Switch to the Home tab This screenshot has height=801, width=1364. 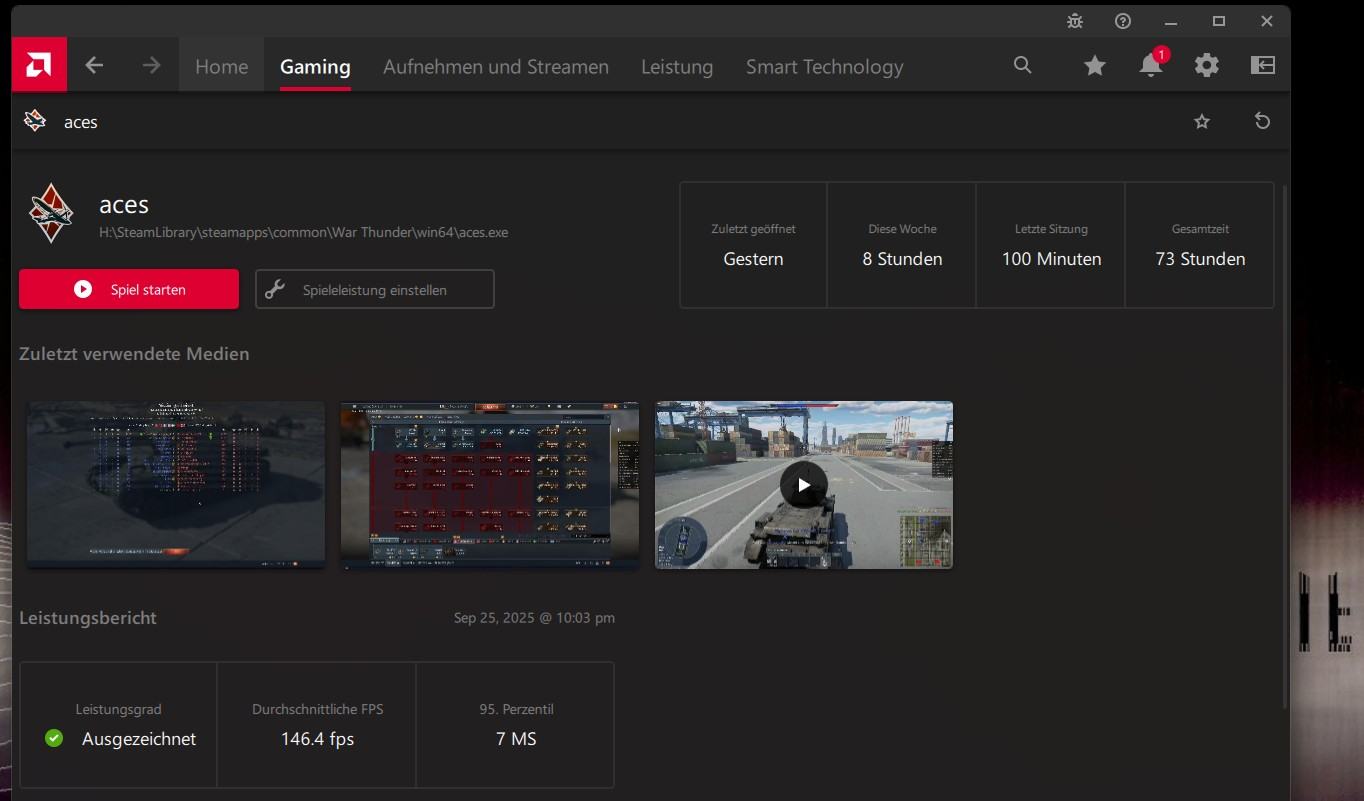[x=221, y=67]
